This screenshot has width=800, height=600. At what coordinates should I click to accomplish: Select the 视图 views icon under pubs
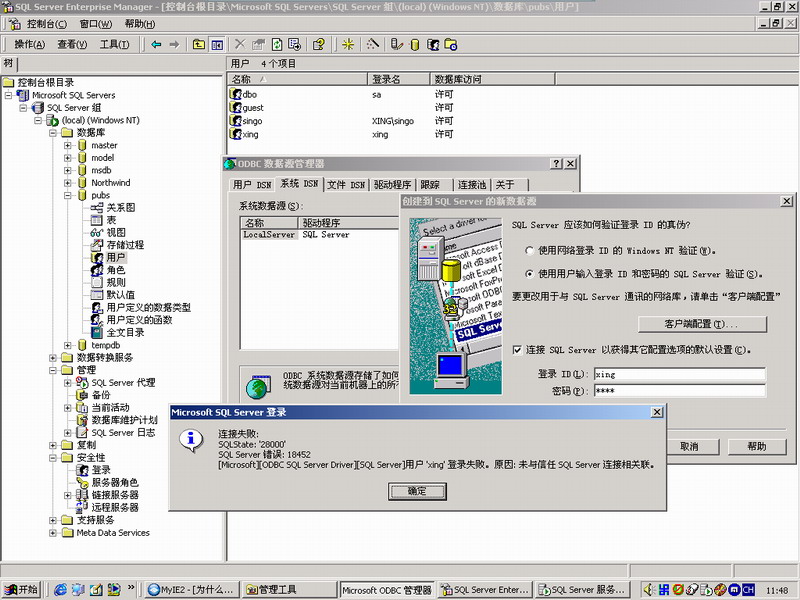(97, 233)
